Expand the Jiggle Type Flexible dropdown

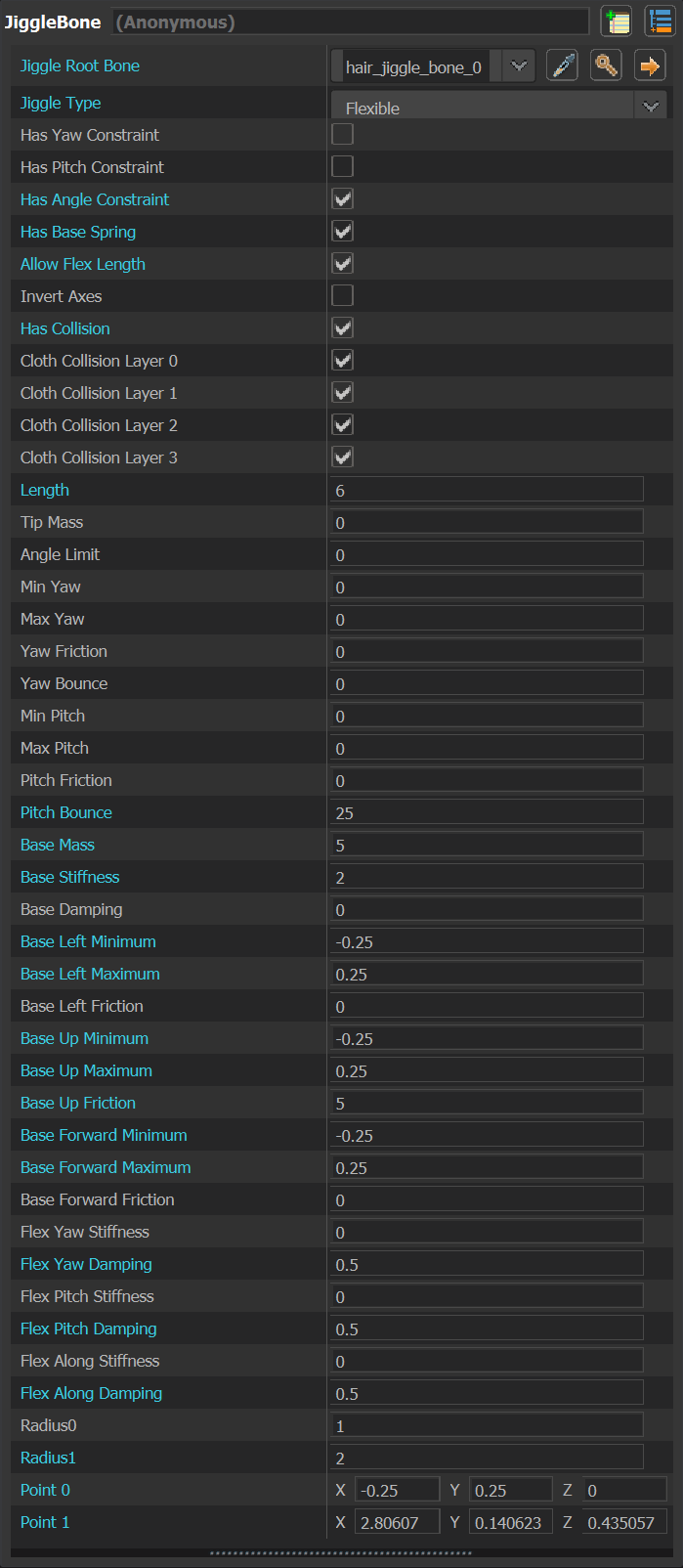point(651,107)
